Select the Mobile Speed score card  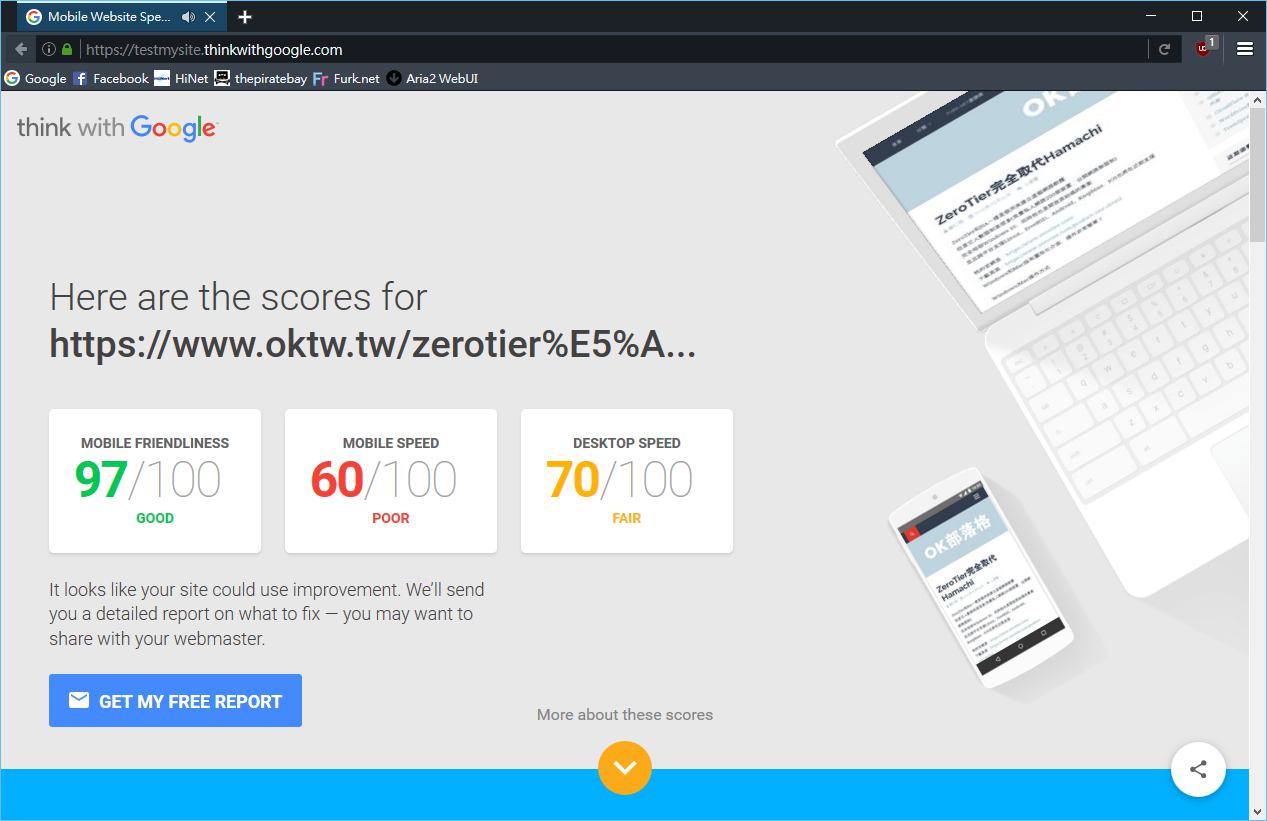point(391,481)
